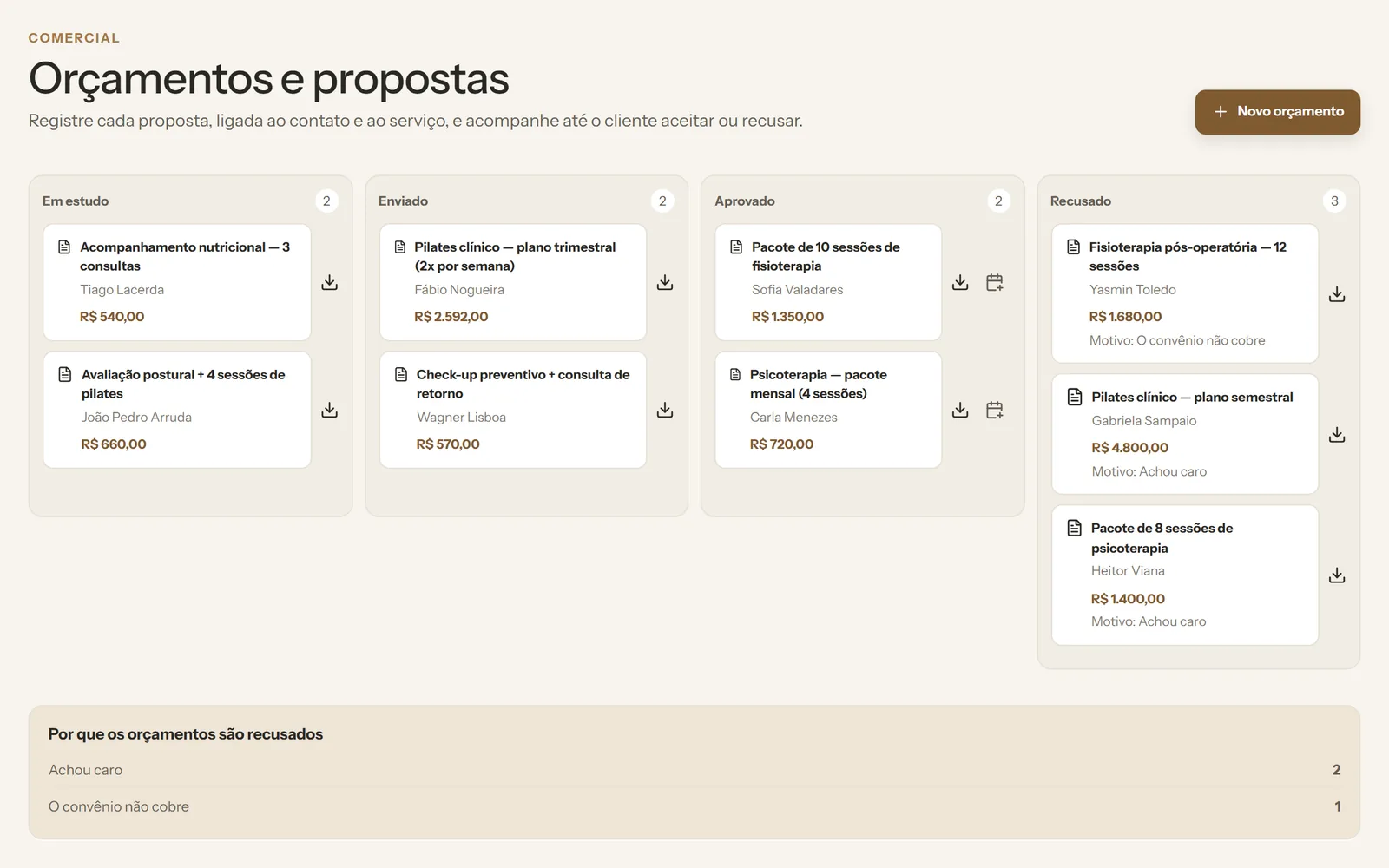
Task: Download the Acompanhamento nutricional proposal
Action: 330,283
